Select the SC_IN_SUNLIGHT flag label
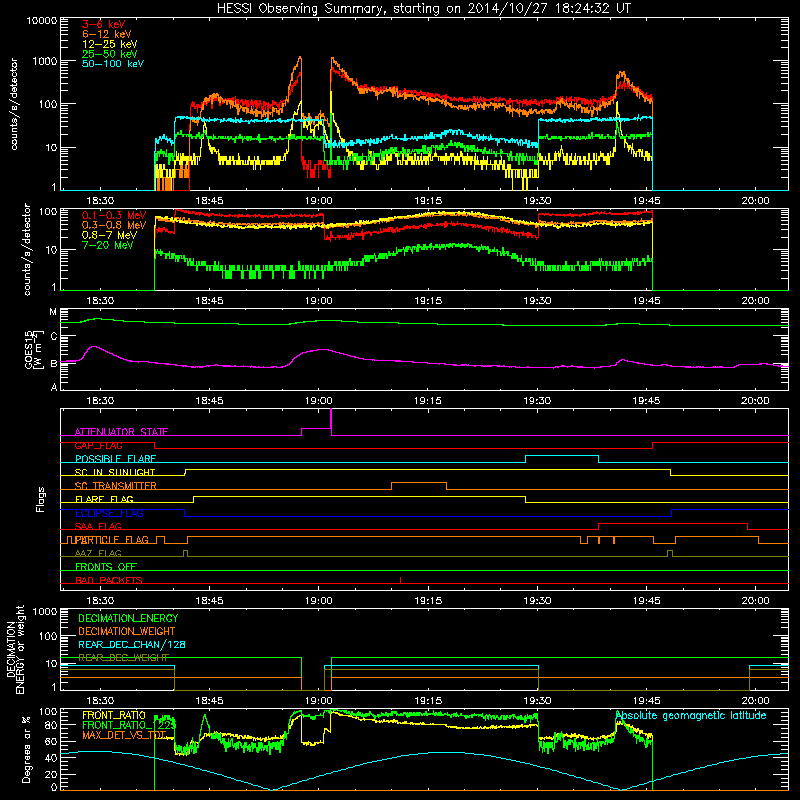Screen dimensions: 800x800 (115, 473)
